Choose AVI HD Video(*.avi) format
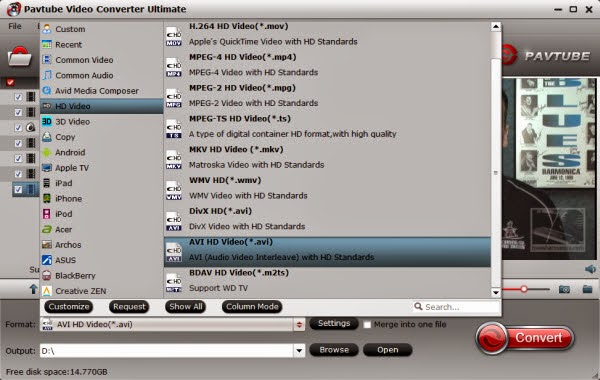The width and height of the screenshot is (600, 380). 327,251
